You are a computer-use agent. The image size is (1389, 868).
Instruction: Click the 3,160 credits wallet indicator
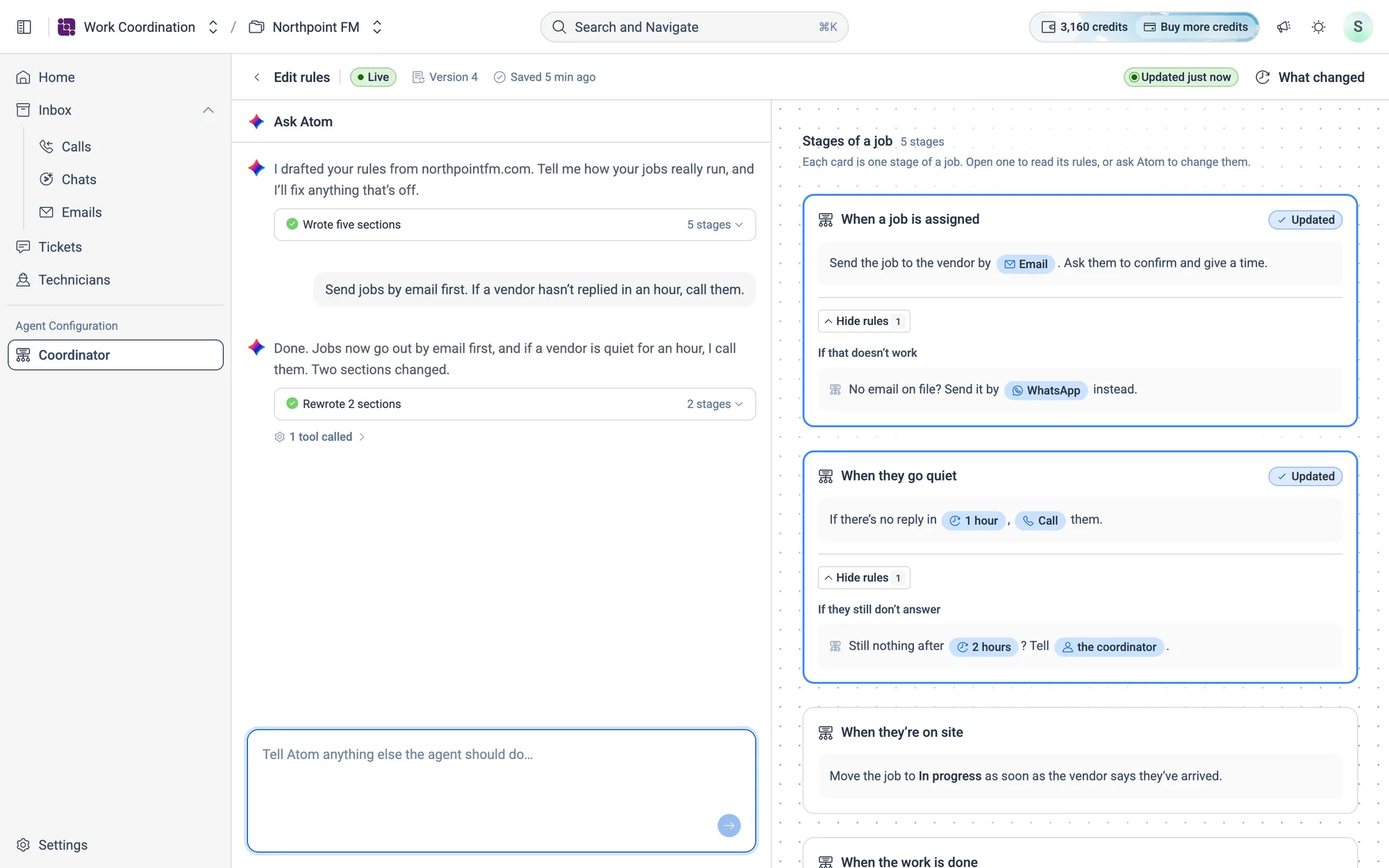click(1084, 27)
